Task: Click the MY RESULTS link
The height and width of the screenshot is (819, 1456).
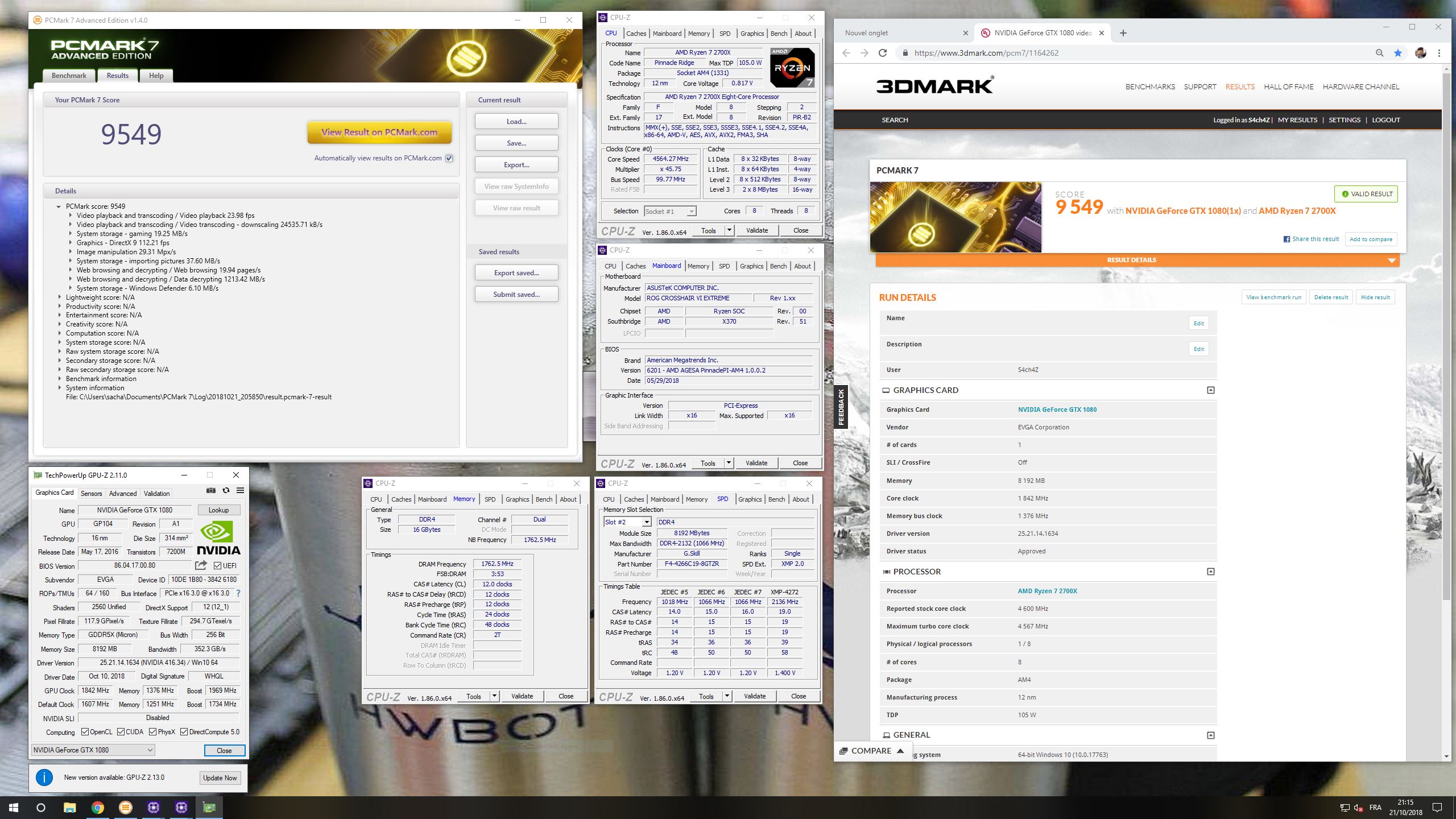Action: [1297, 120]
